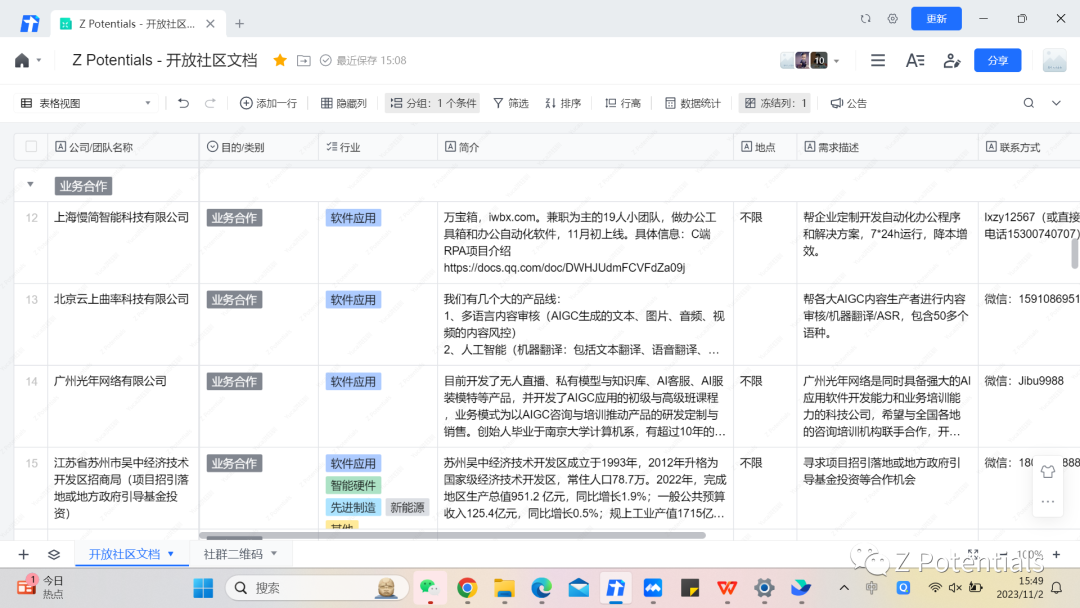The height and width of the screenshot is (608, 1080).
Task: Click the collaborator permission icon
Action: click(952, 61)
